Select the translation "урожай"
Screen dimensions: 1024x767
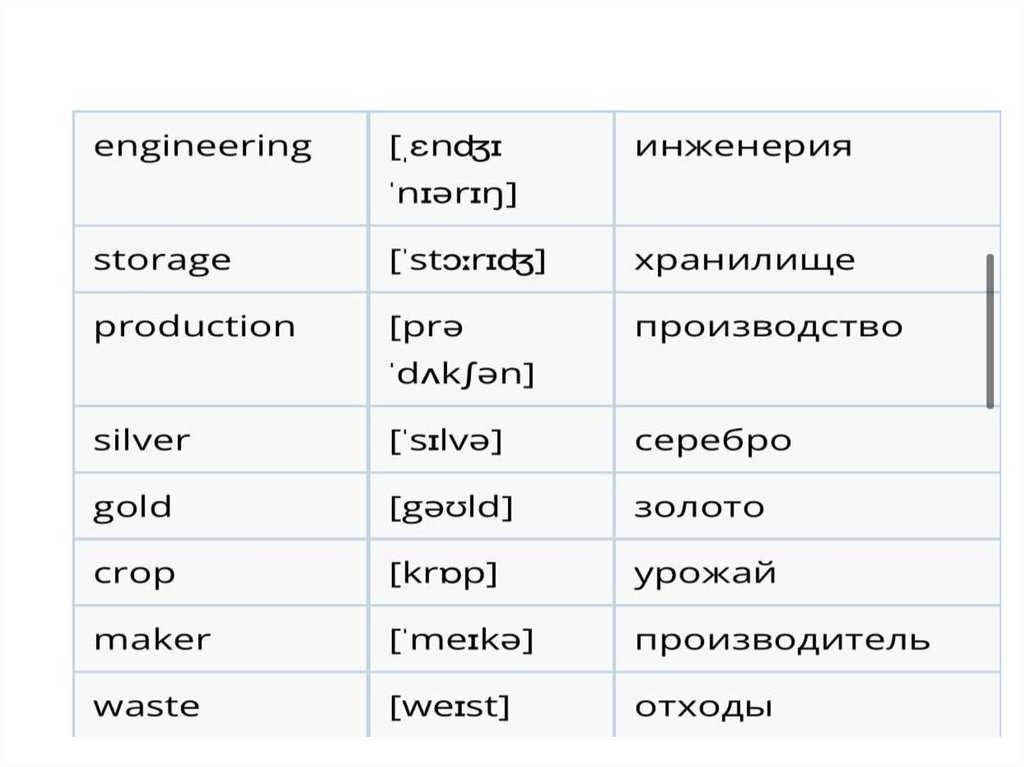704,574
